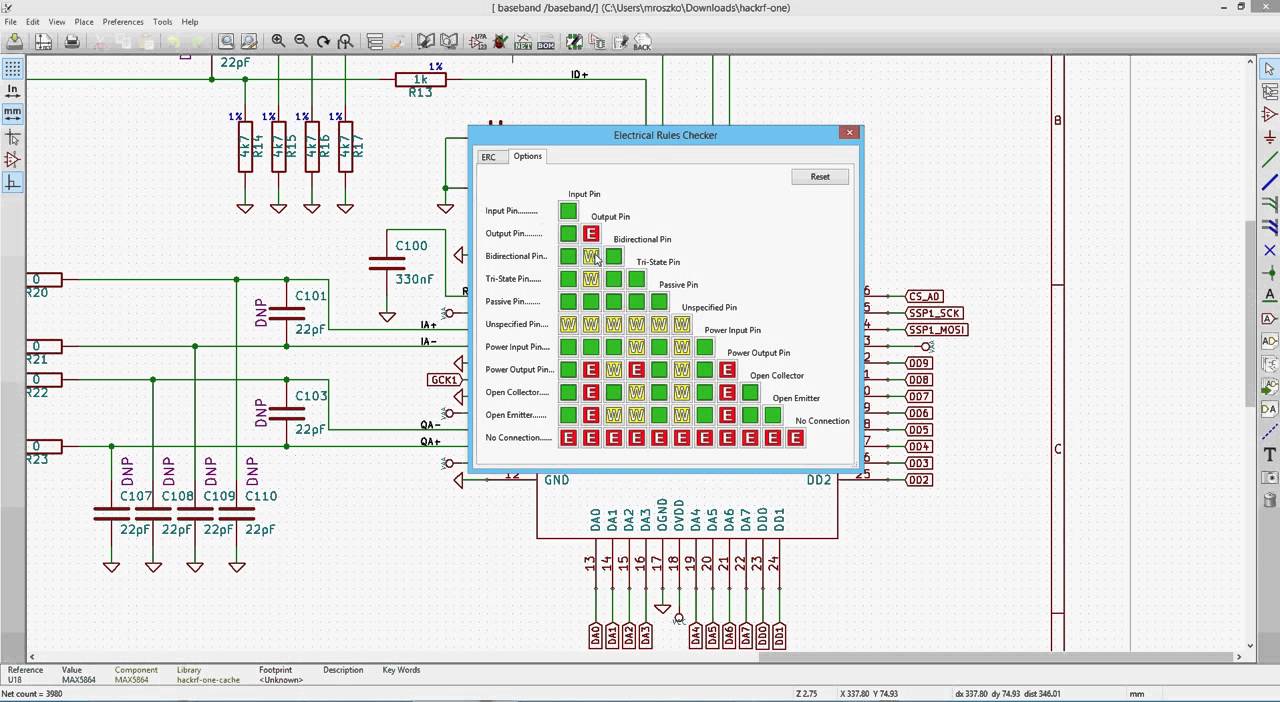Select the Zoom in magnifier icon
This screenshot has width=1280, height=702.
pyautogui.click(x=279, y=41)
